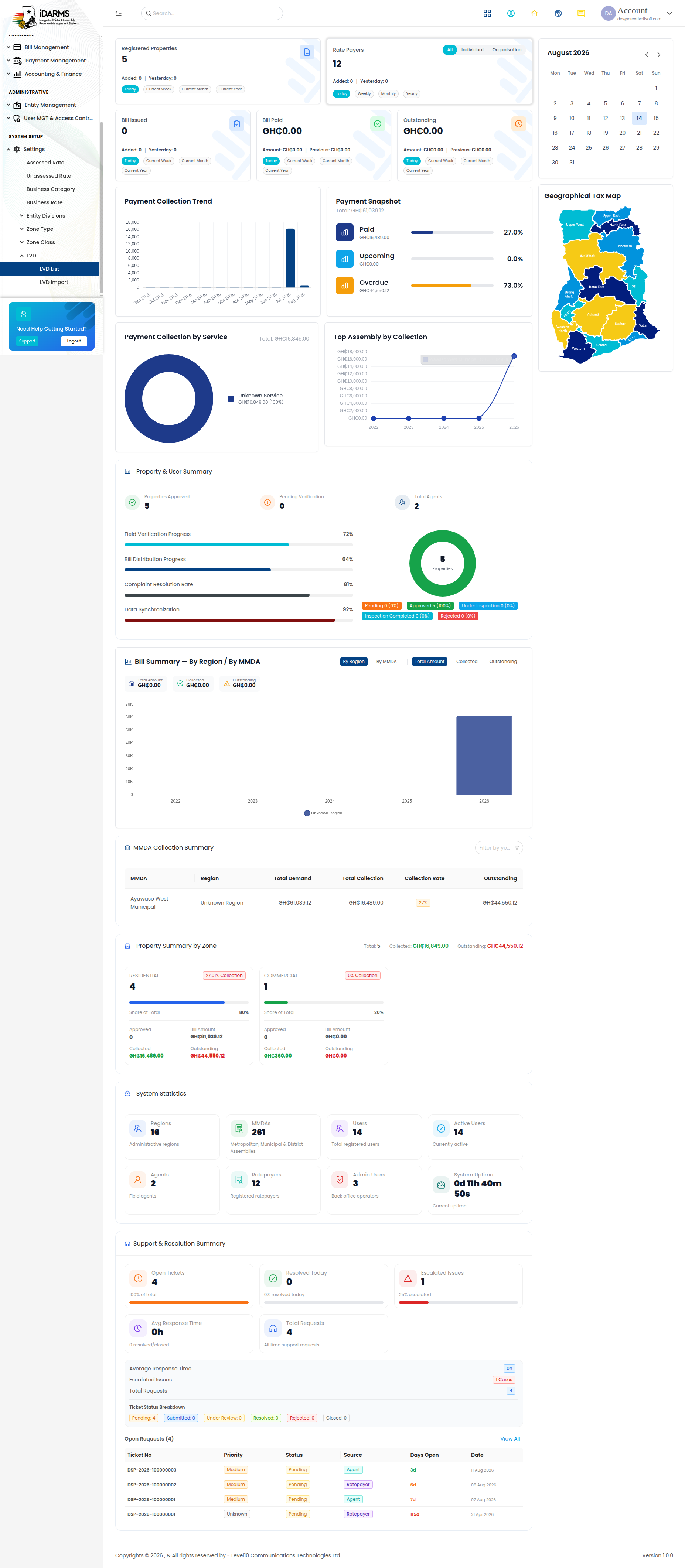The image size is (685, 1568).
Task: Open the Account dropdown arrow
Action: pyautogui.click(x=669, y=13)
